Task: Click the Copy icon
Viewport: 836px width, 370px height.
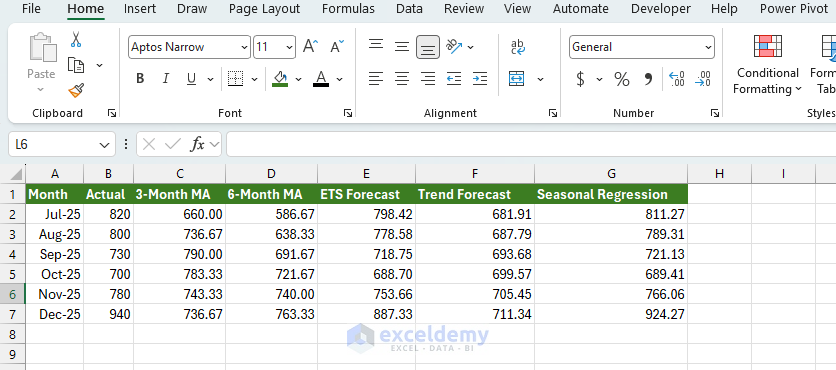Action: coord(76,65)
